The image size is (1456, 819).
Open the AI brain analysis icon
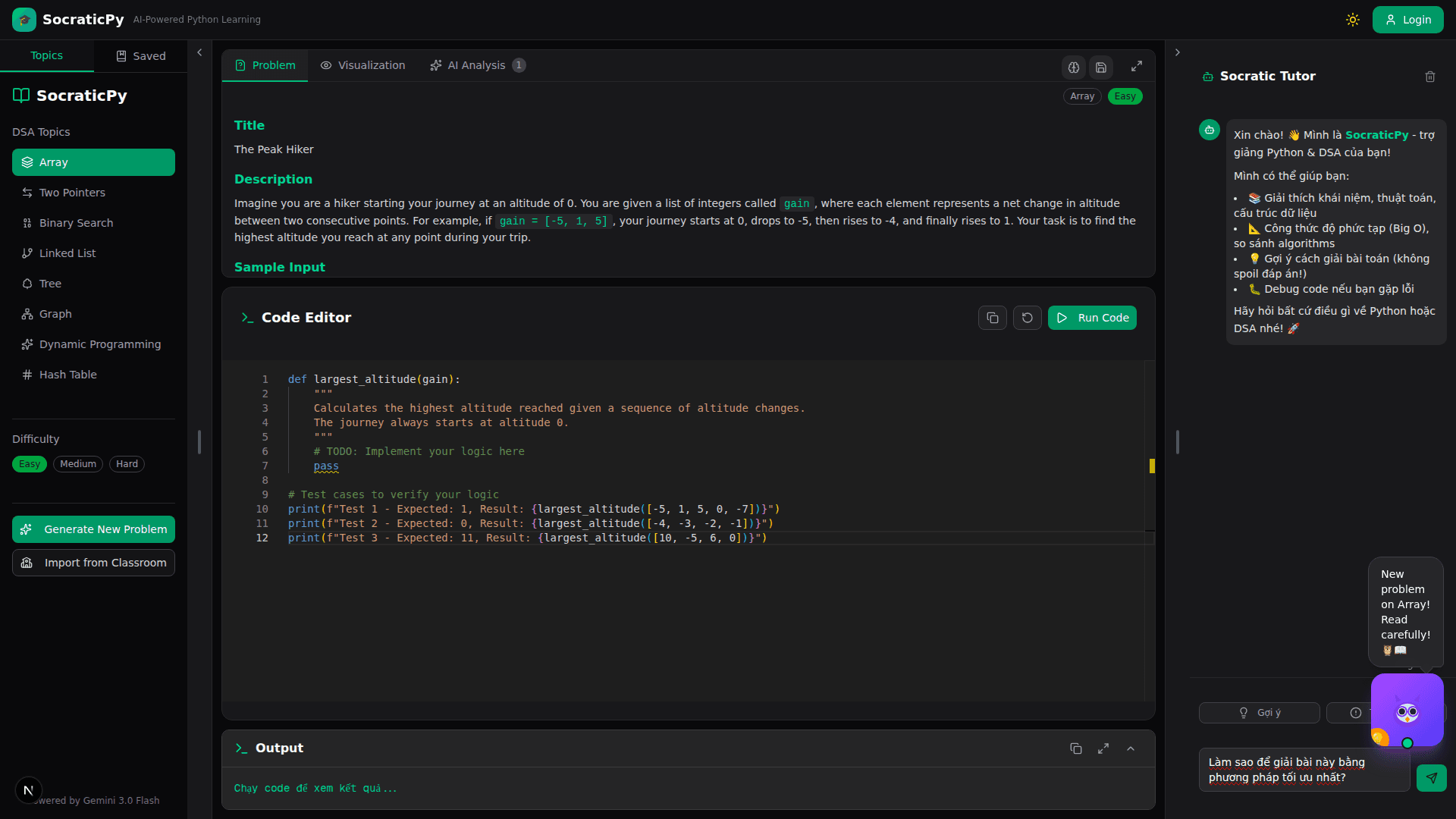tap(1074, 67)
